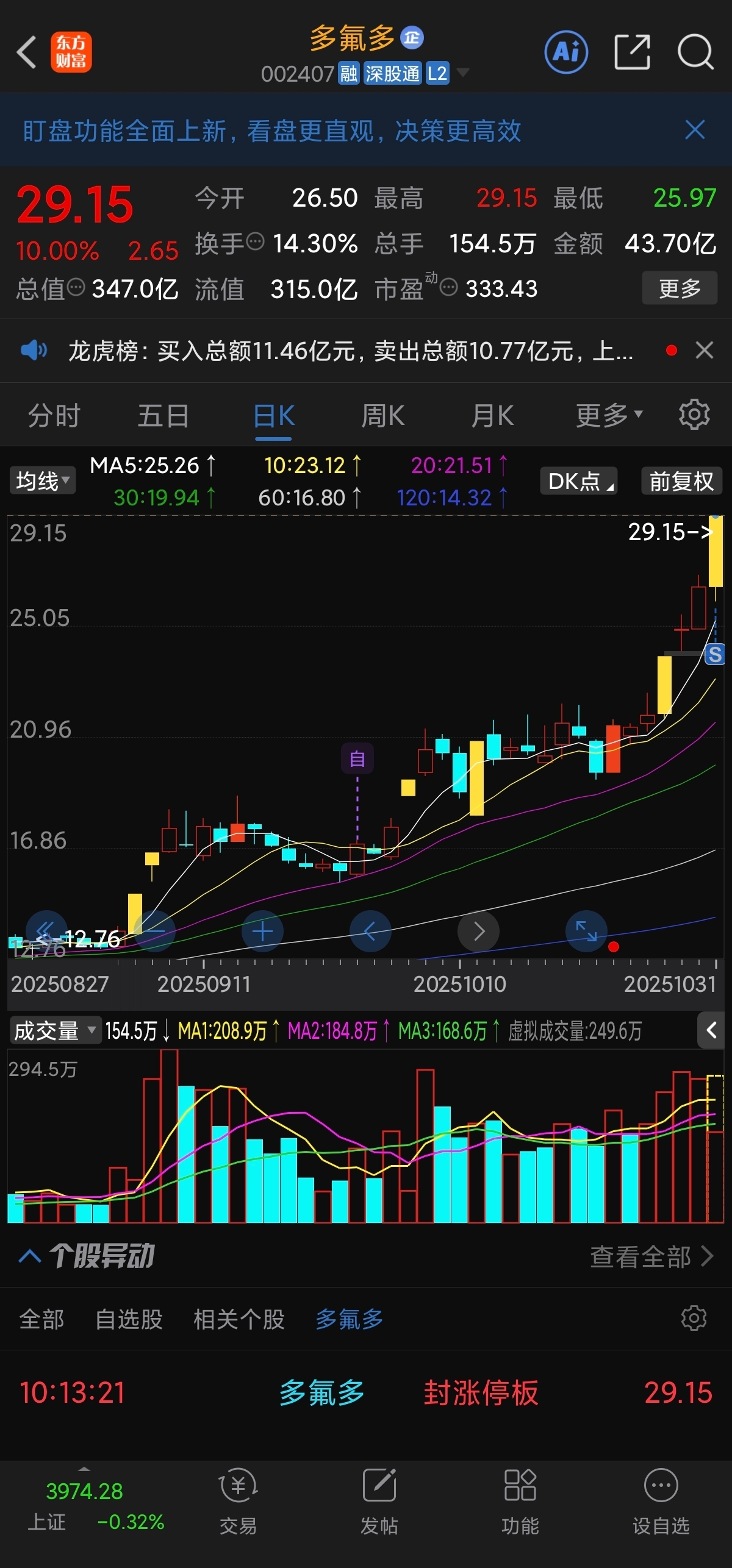Select the 全部 filter in 个股异动
The image size is (732, 1568).
click(41, 1320)
